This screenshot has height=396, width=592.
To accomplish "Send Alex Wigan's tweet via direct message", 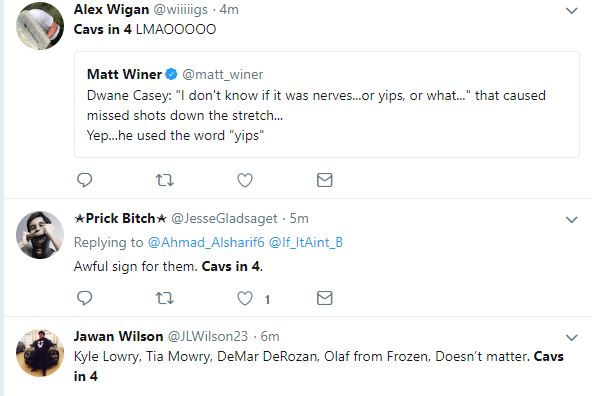I will point(325,180).
